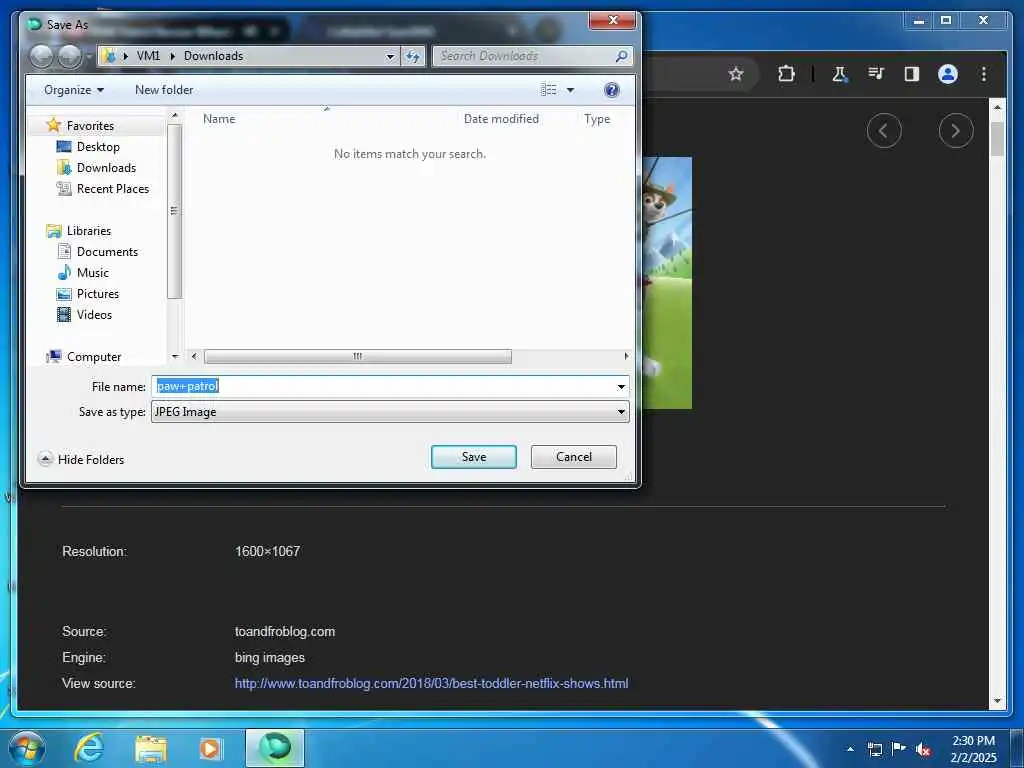Open the Windows Start menu

(27, 748)
